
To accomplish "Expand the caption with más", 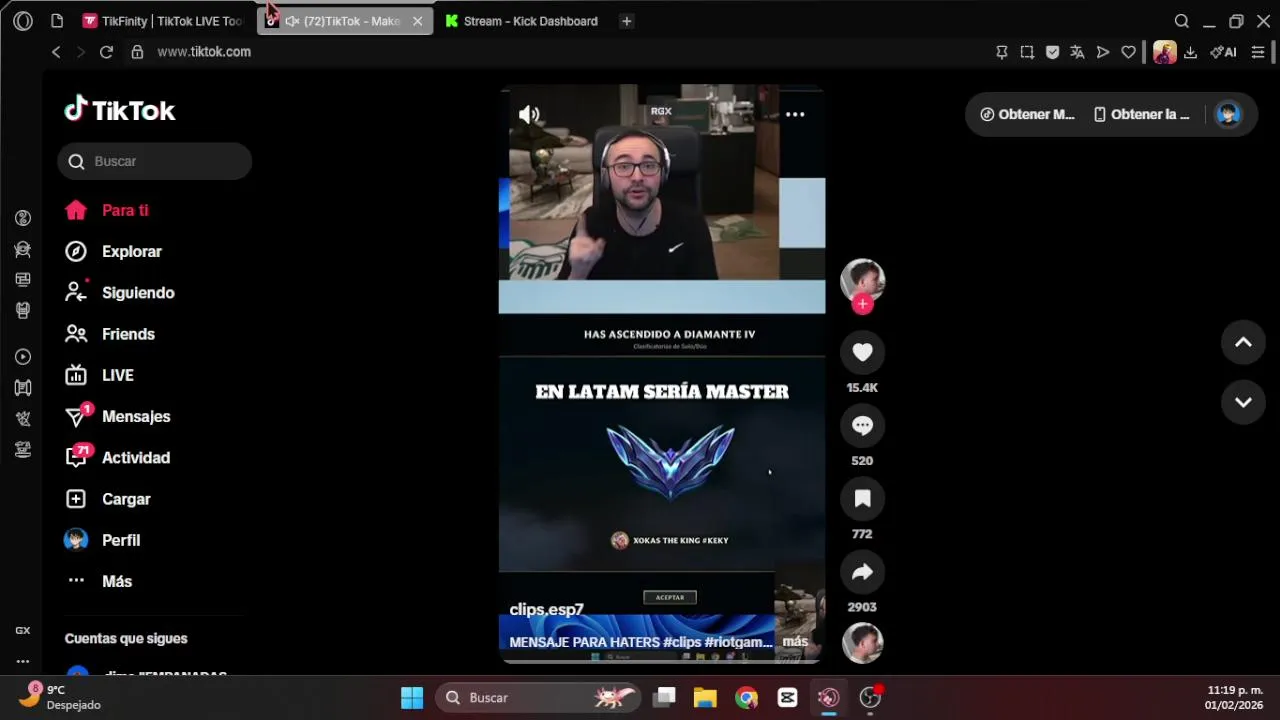I will pyautogui.click(x=795, y=641).
